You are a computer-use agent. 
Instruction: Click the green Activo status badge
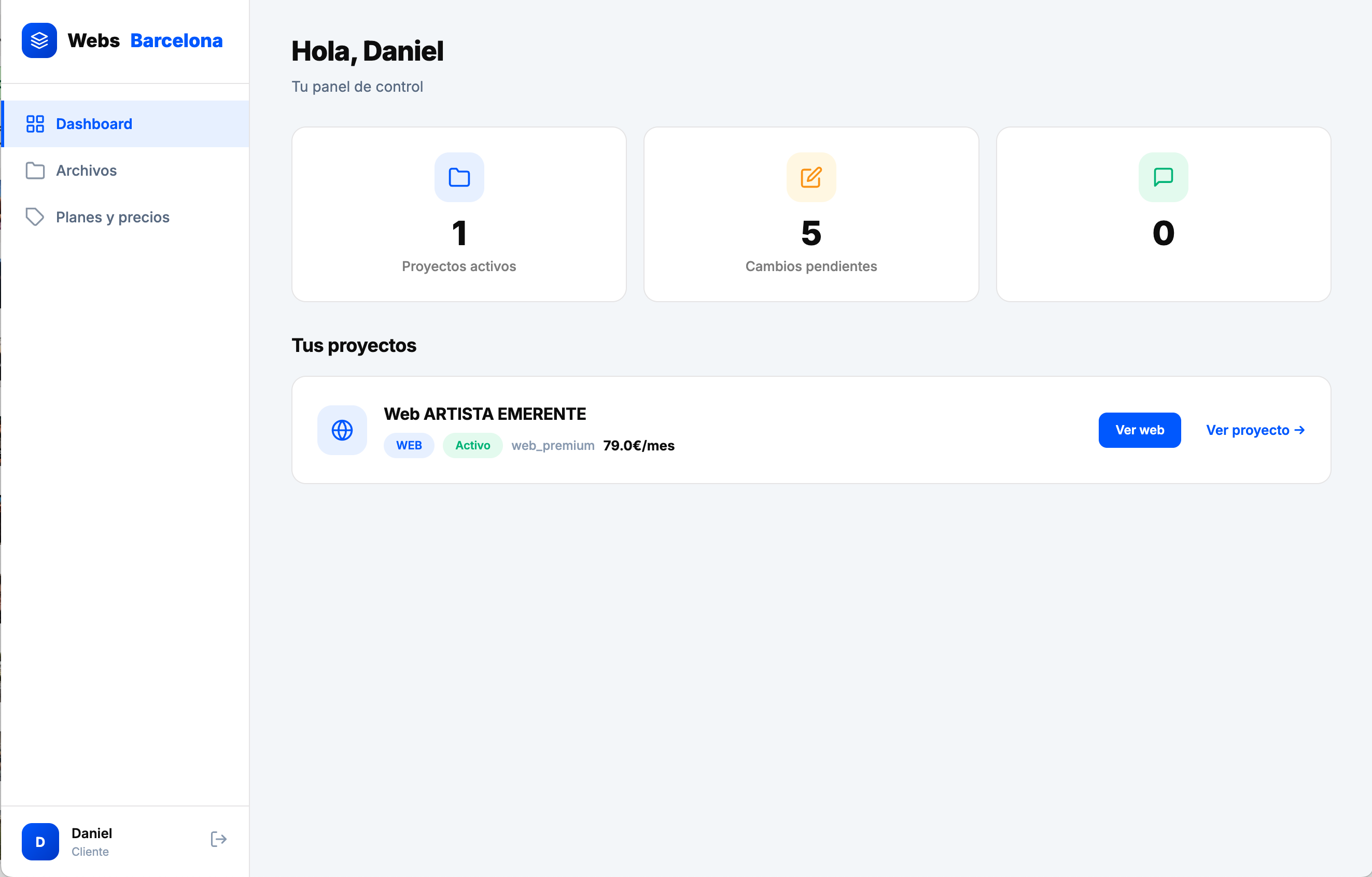tap(472, 445)
